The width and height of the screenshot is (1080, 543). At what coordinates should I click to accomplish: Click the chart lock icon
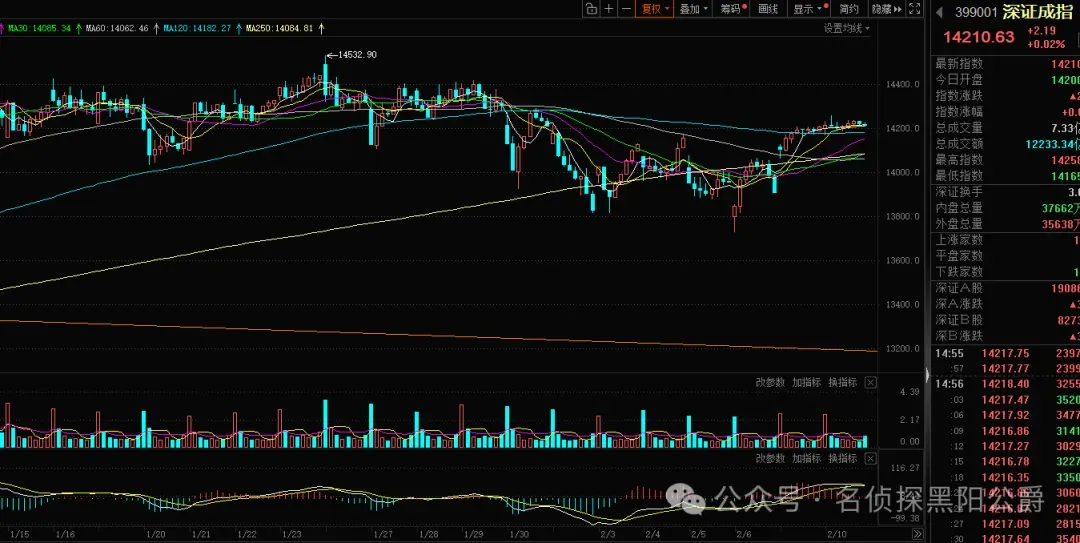591,8
